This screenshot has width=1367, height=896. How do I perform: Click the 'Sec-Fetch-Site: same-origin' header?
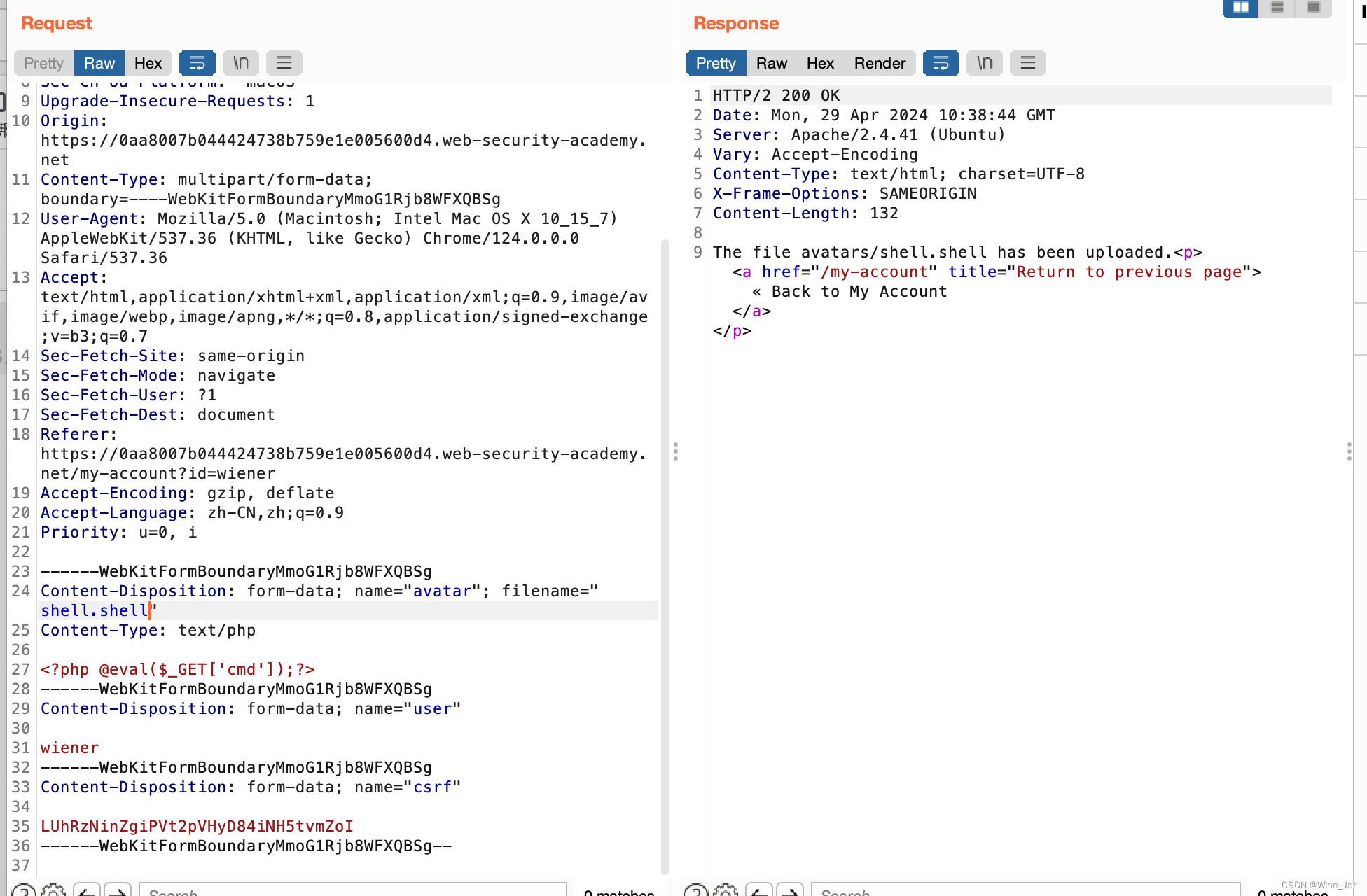click(172, 356)
